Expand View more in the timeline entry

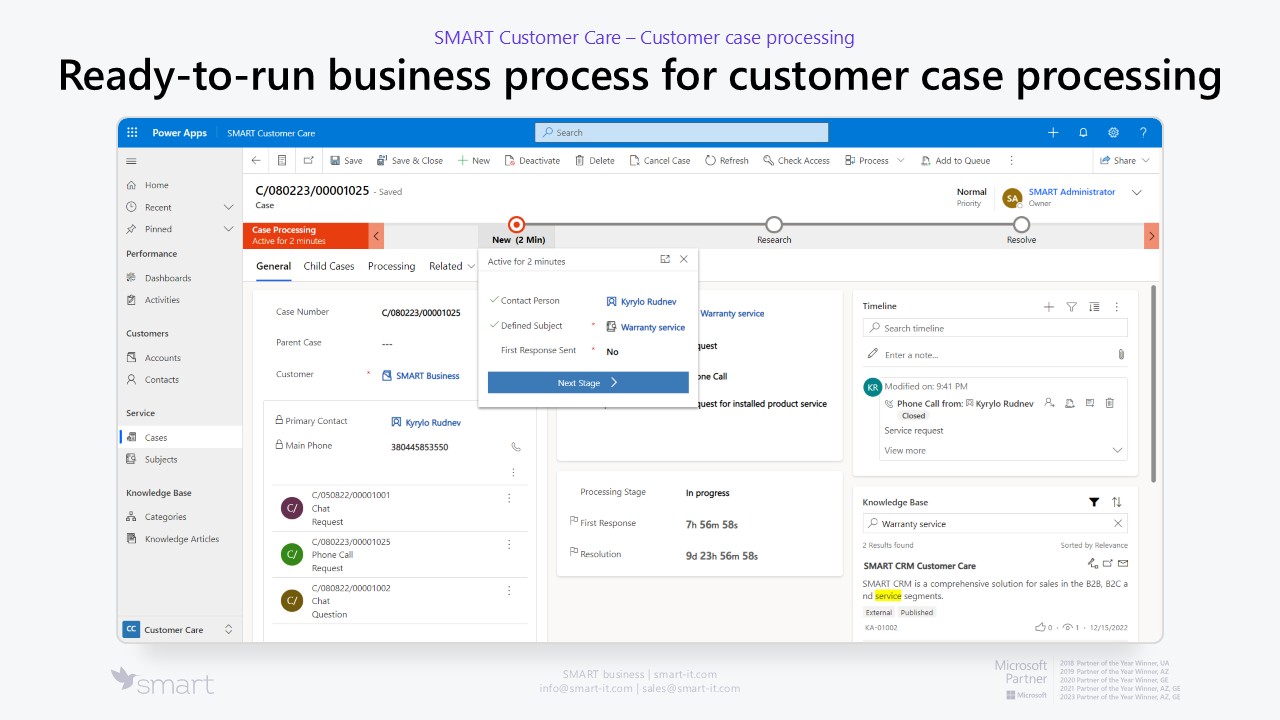[x=1004, y=451]
